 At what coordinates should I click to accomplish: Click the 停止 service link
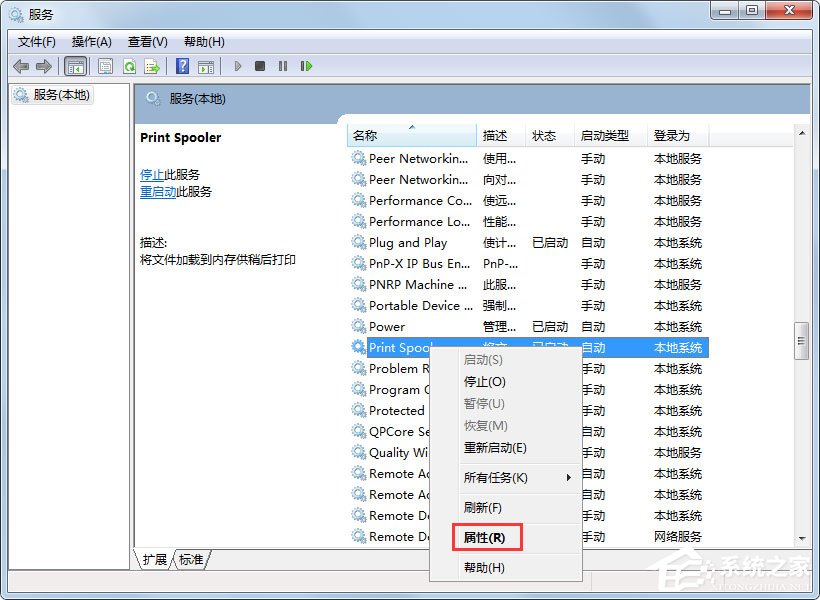click(x=155, y=173)
